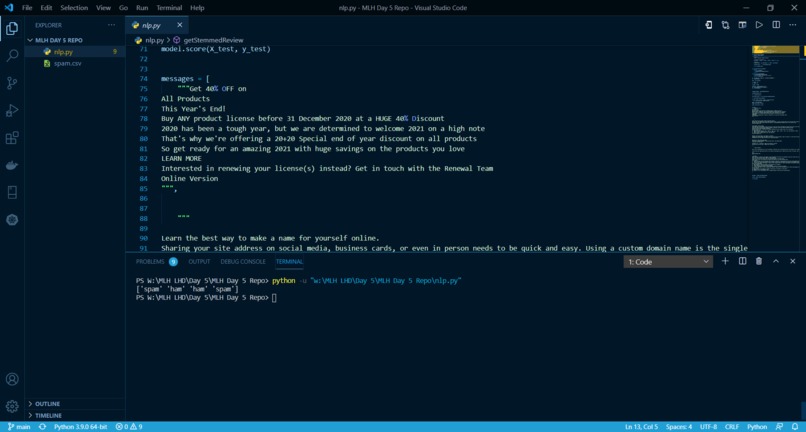The width and height of the screenshot is (806, 432).
Task: Kill the terminal with trash icon
Action: click(759, 261)
